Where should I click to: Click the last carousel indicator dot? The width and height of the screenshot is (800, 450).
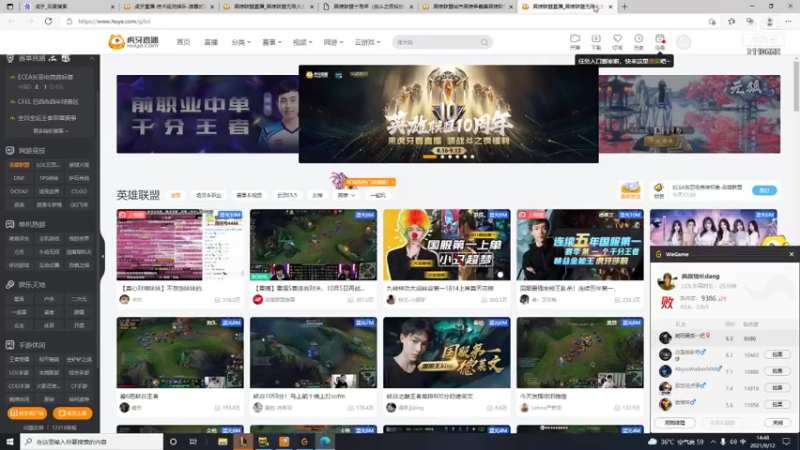[x=472, y=157]
